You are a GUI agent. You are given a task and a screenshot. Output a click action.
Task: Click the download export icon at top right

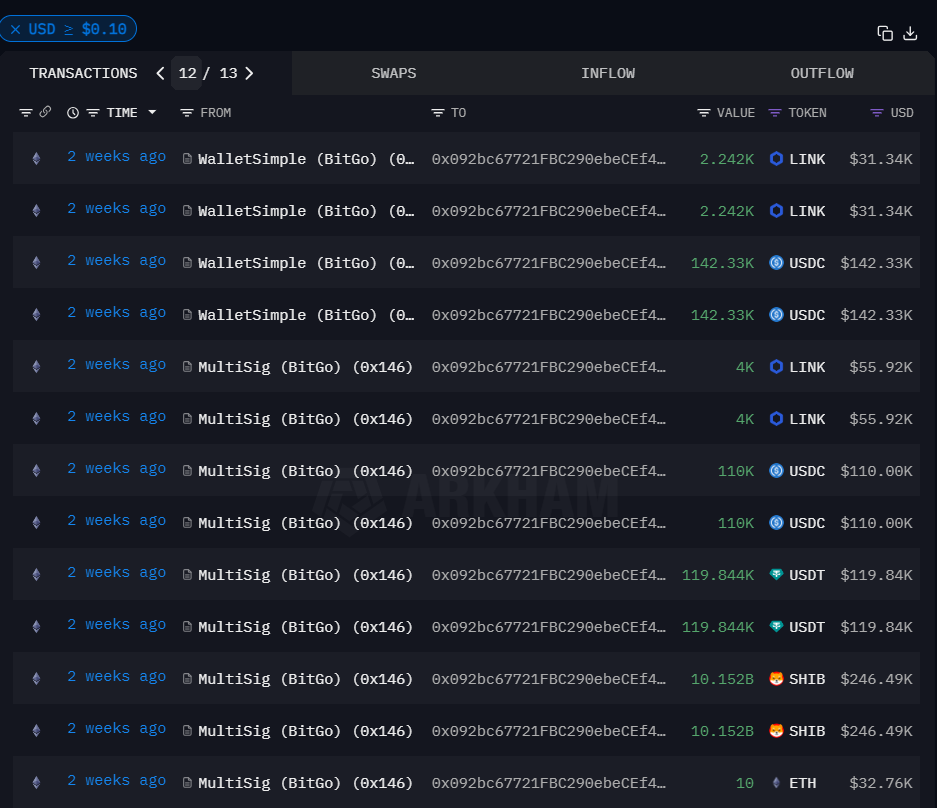910,33
